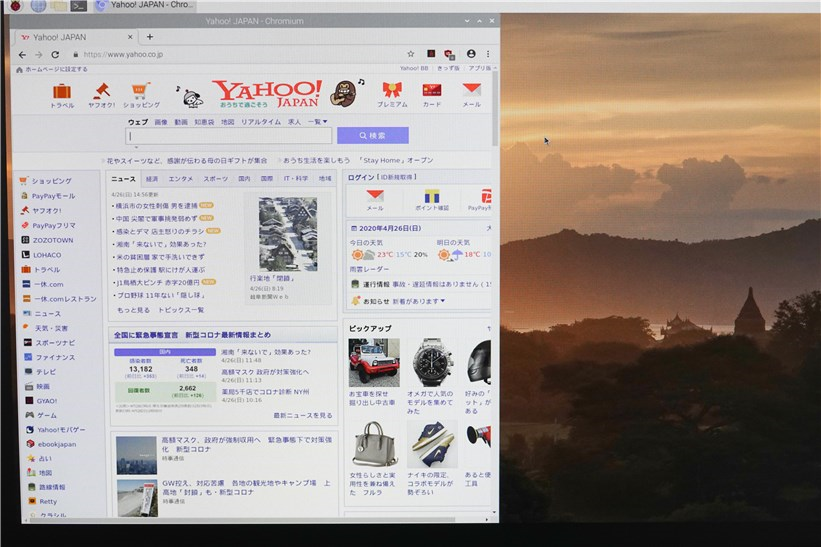Select 知恵袋 search category

204,122
